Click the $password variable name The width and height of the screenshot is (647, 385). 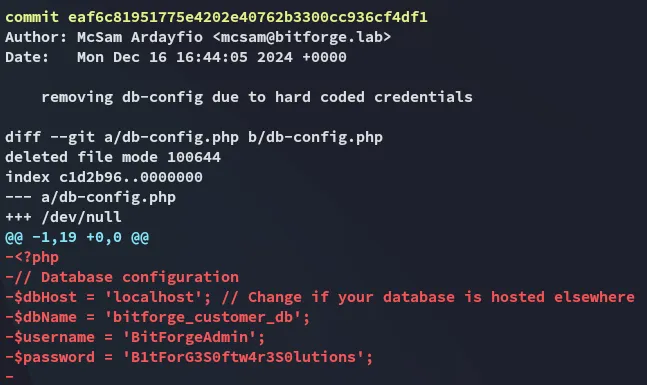pyautogui.click(x=54, y=357)
